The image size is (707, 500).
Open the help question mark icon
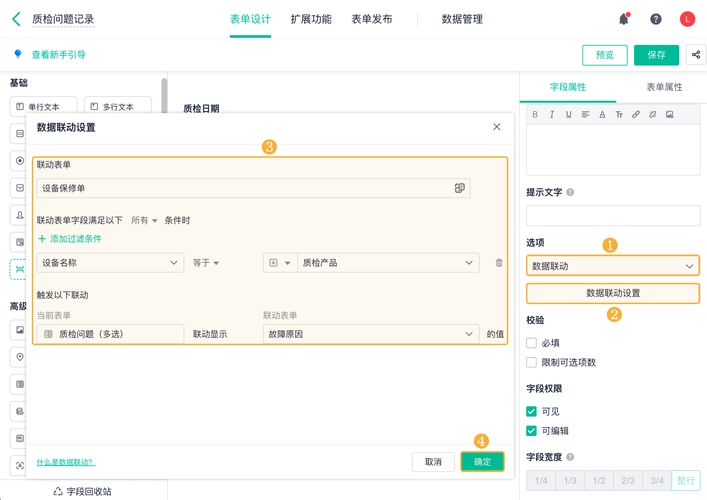pyautogui.click(x=656, y=19)
